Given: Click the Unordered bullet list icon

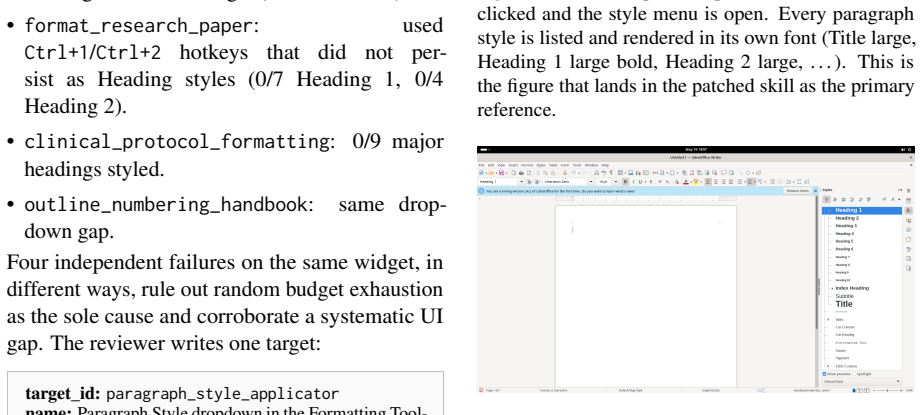Looking at the screenshot, I should coord(739,182).
